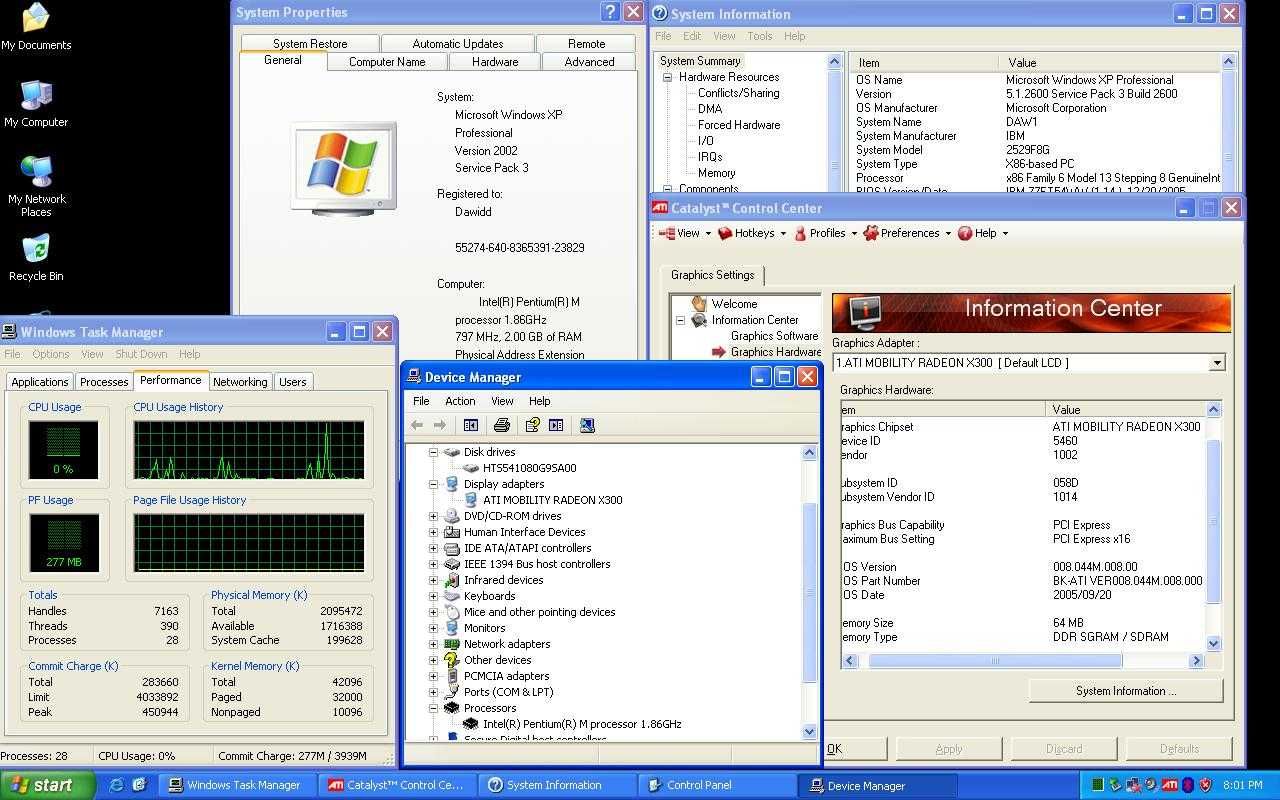Collapse the Display adapters node
Viewport: 1280px width, 800px height.
[x=434, y=484]
